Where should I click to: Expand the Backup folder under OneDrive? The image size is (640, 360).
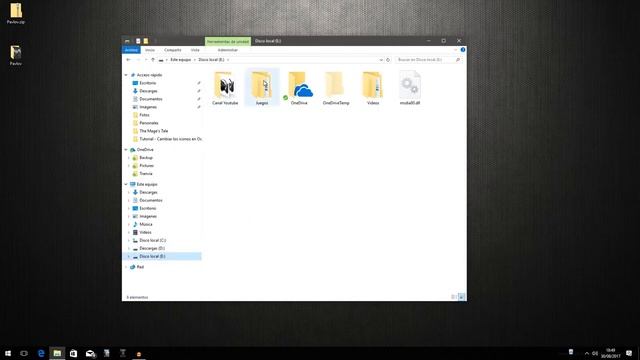(x=129, y=158)
